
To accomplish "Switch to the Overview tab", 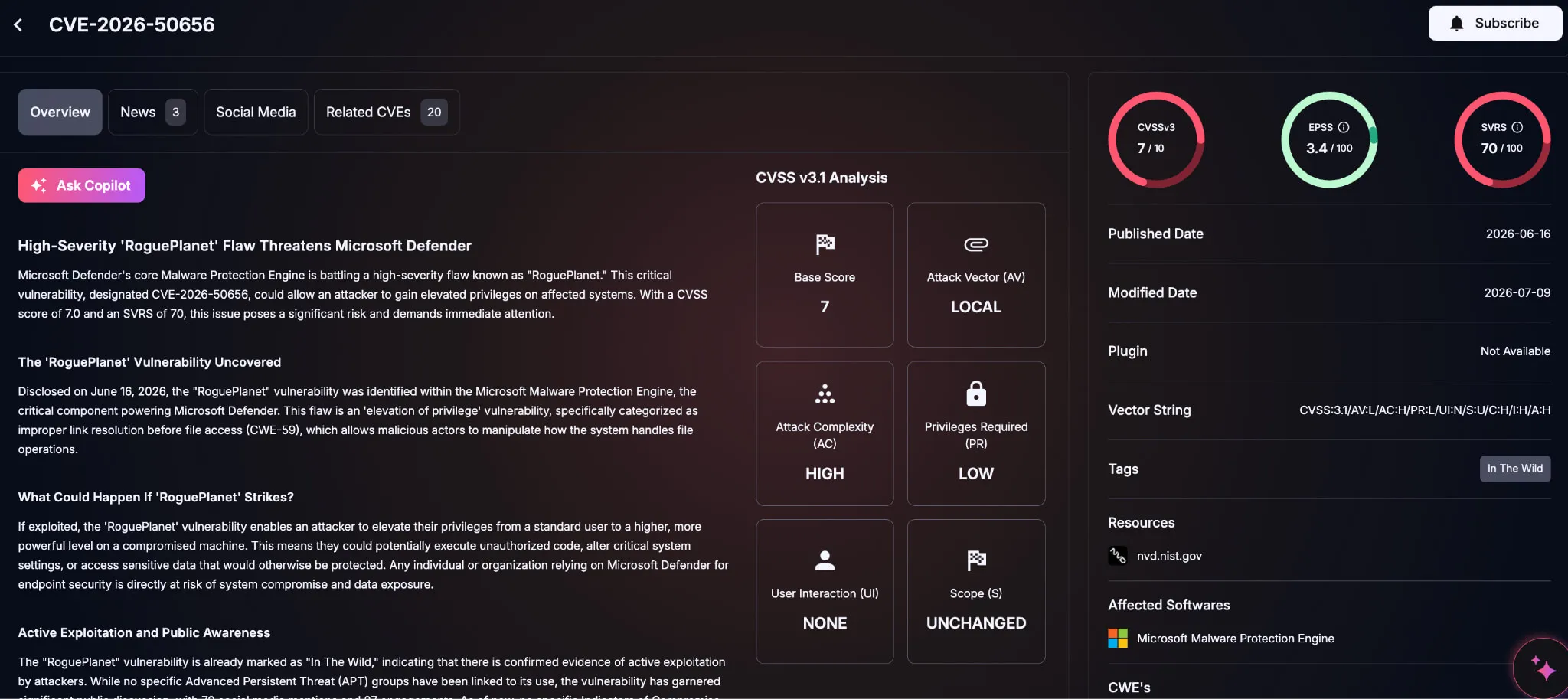I will point(60,112).
